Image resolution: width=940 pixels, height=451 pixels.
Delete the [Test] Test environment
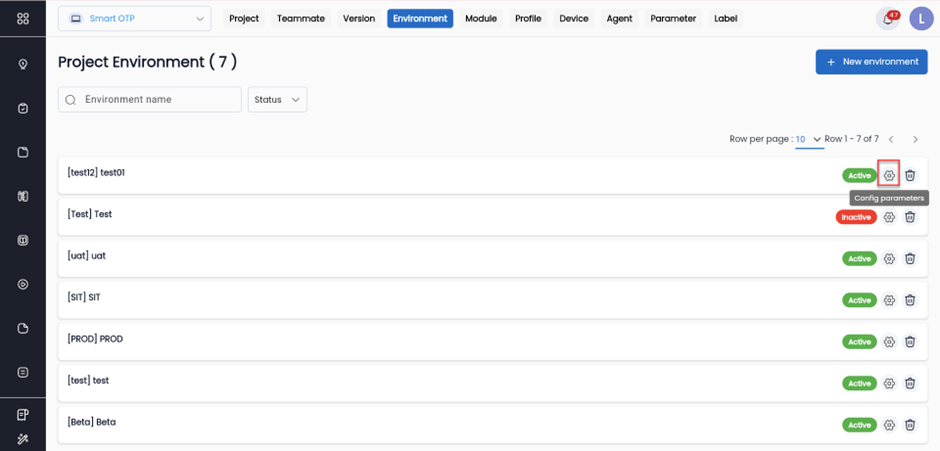tap(910, 217)
